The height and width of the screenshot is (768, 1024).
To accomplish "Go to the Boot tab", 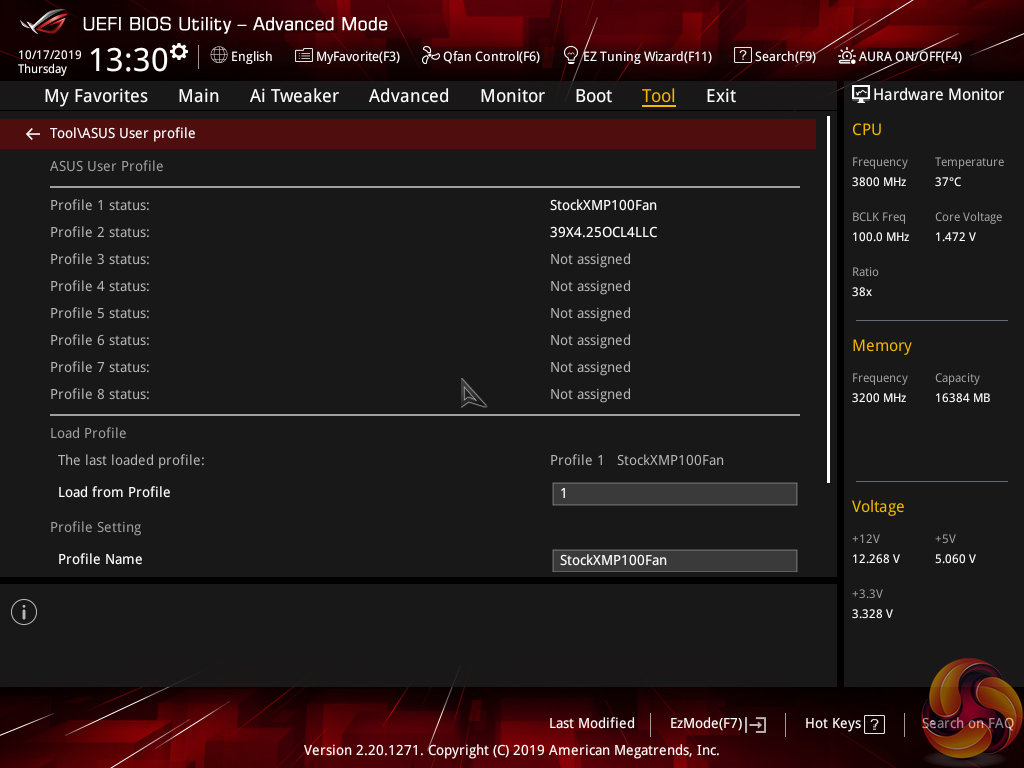I will point(594,96).
